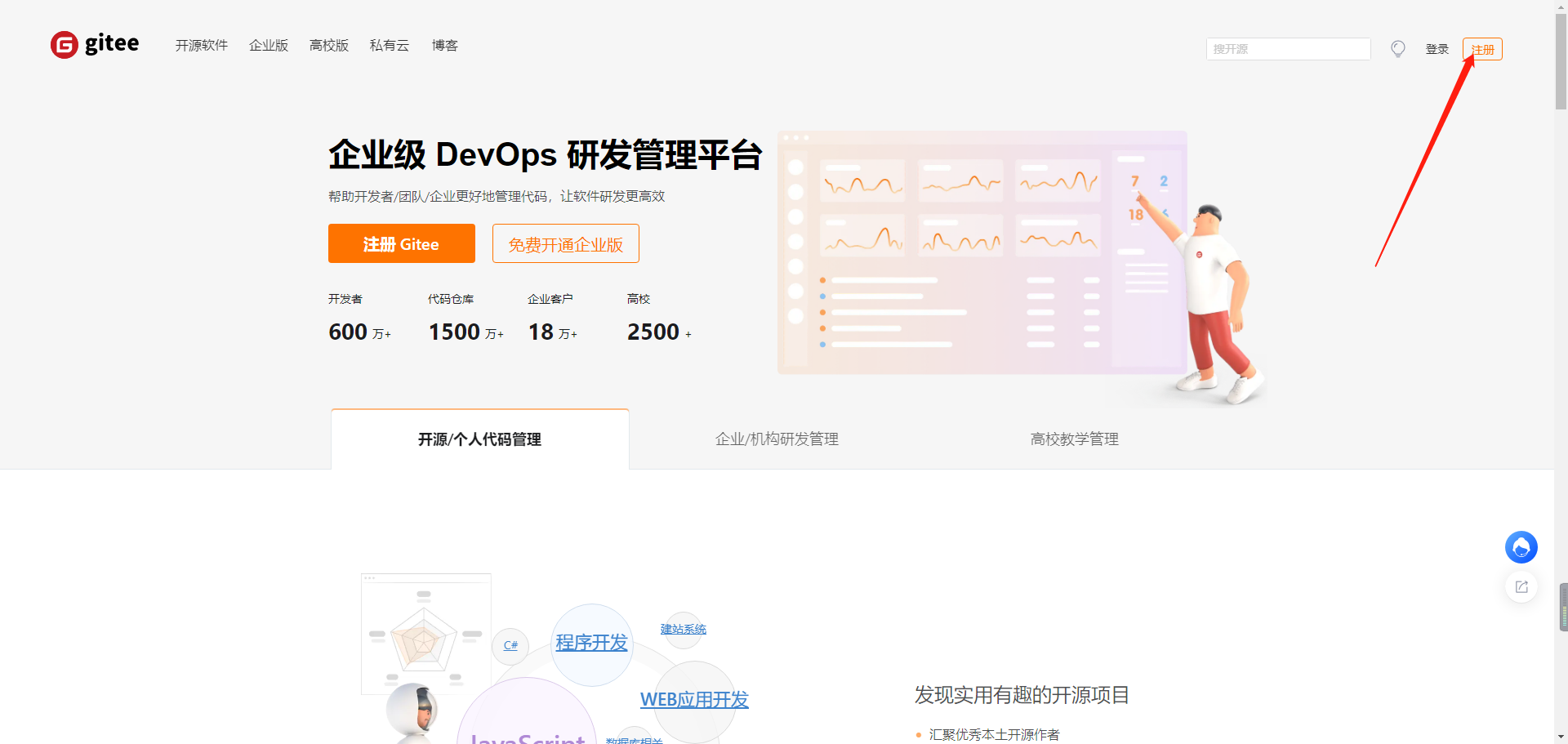Click the radar chart thumbnail

point(426,634)
